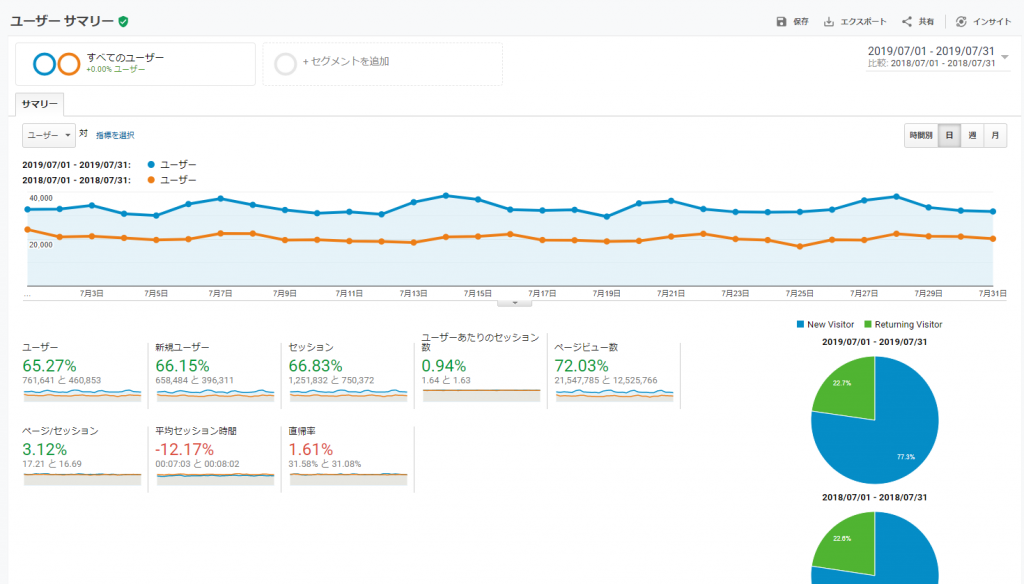Switch graph to 日 daily view
Screen dimensions: 1024x584
tap(949, 135)
